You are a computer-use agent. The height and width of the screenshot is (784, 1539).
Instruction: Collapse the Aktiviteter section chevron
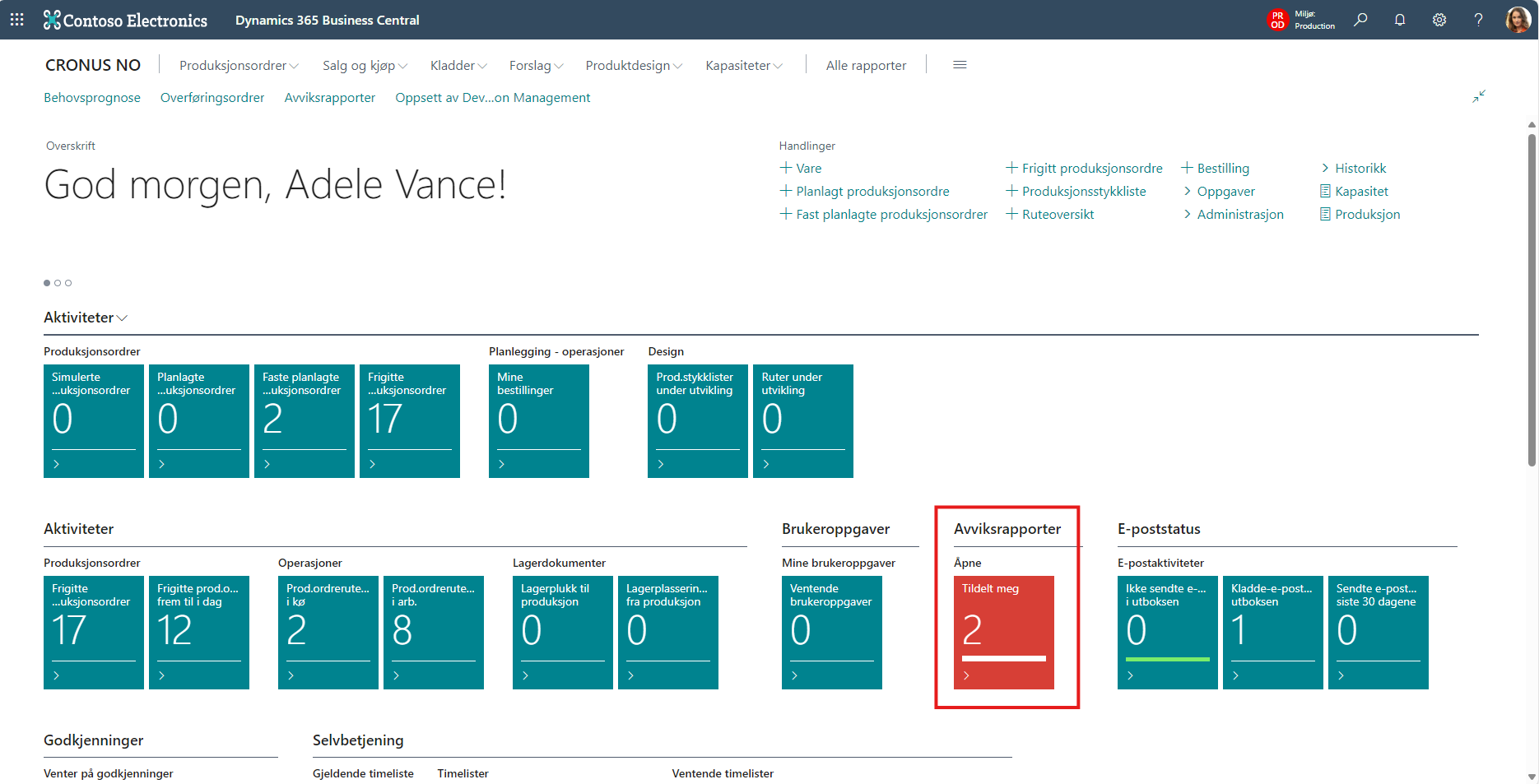click(x=123, y=318)
